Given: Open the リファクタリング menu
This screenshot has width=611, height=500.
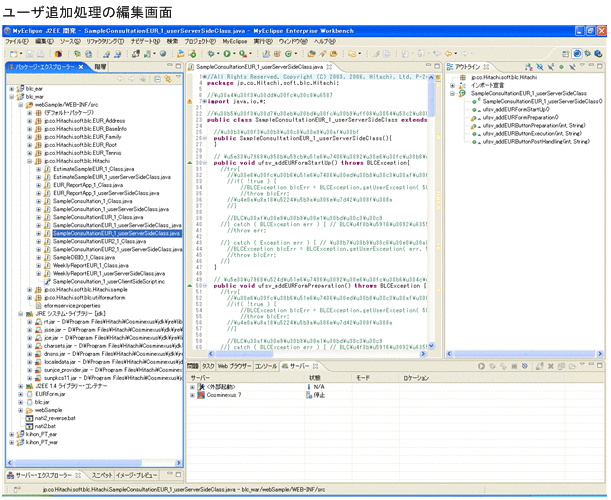Looking at the screenshot, I should (x=104, y=42).
